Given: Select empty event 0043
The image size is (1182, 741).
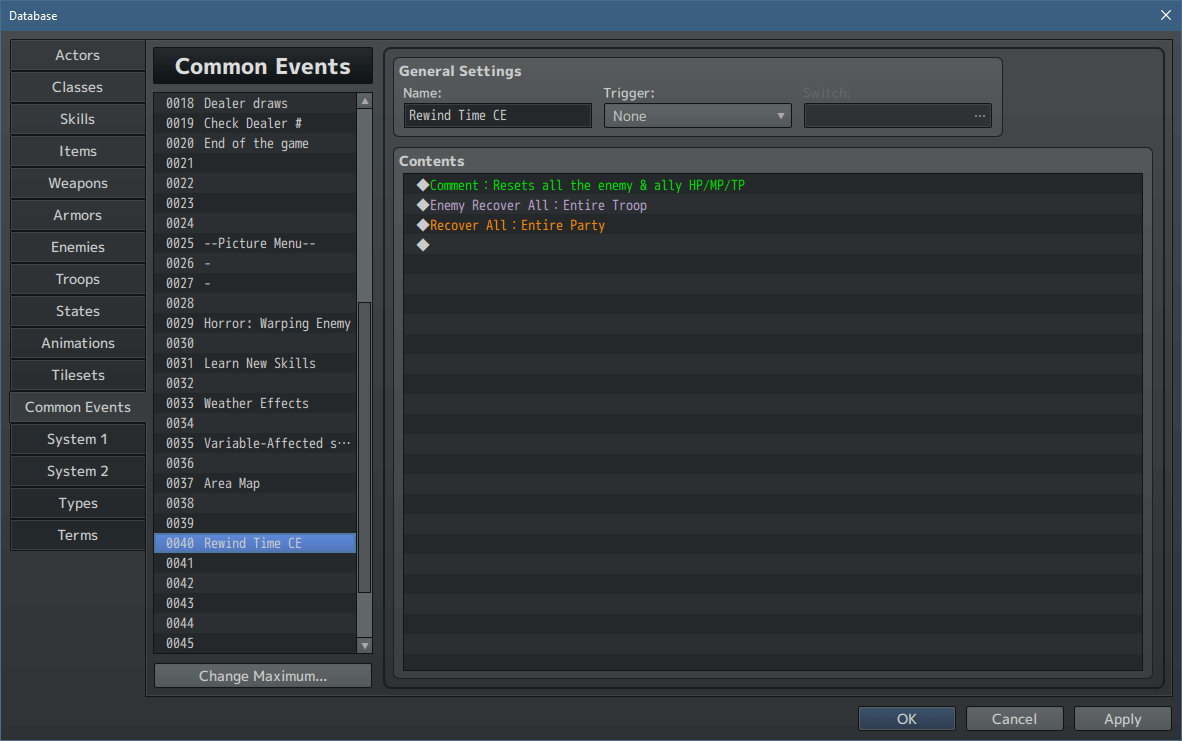Looking at the screenshot, I should tap(255, 602).
